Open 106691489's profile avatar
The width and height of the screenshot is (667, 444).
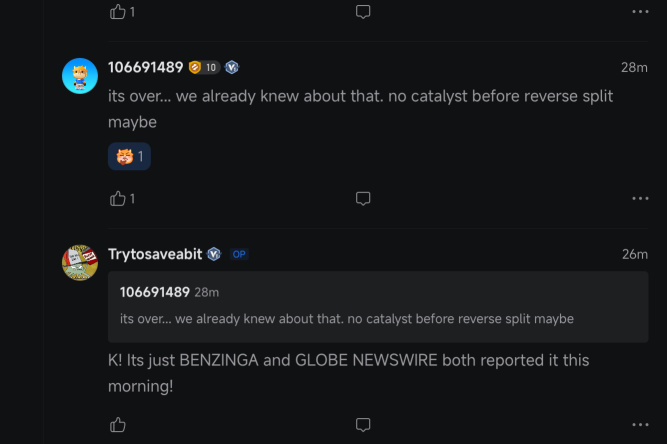click(80, 75)
